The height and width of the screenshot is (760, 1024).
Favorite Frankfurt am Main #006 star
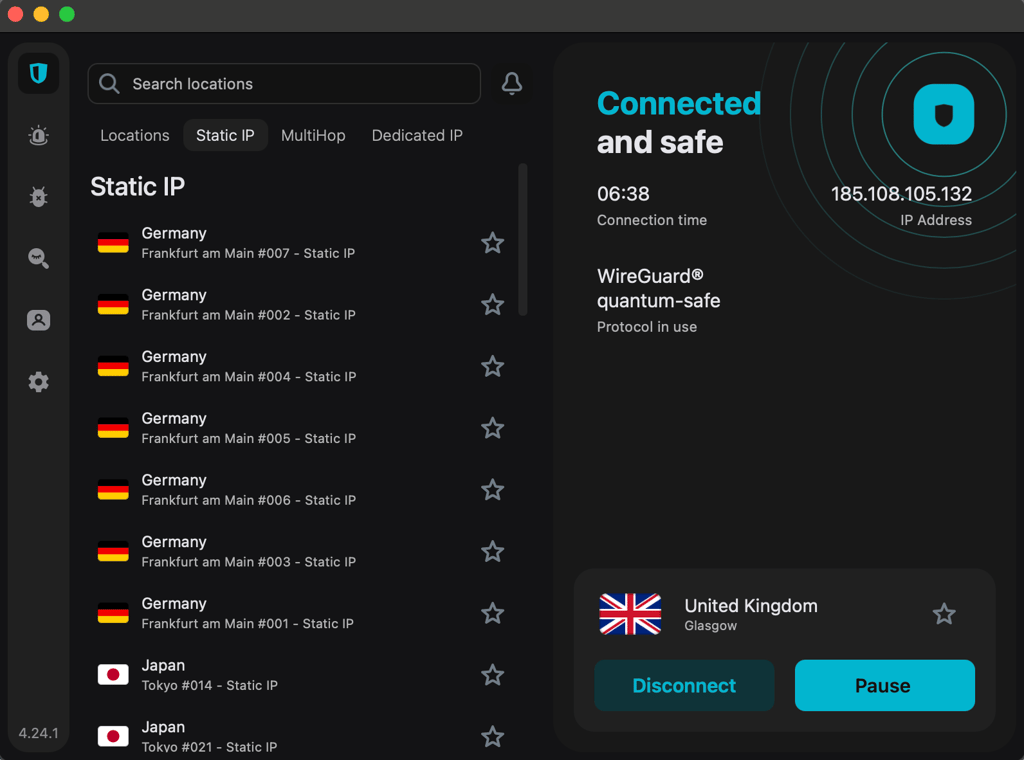492,490
